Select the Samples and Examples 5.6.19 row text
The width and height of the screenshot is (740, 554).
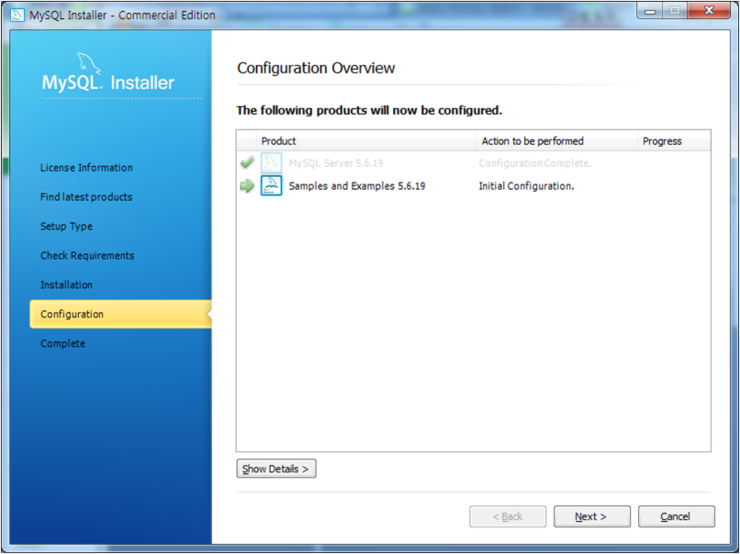pyautogui.click(x=357, y=186)
